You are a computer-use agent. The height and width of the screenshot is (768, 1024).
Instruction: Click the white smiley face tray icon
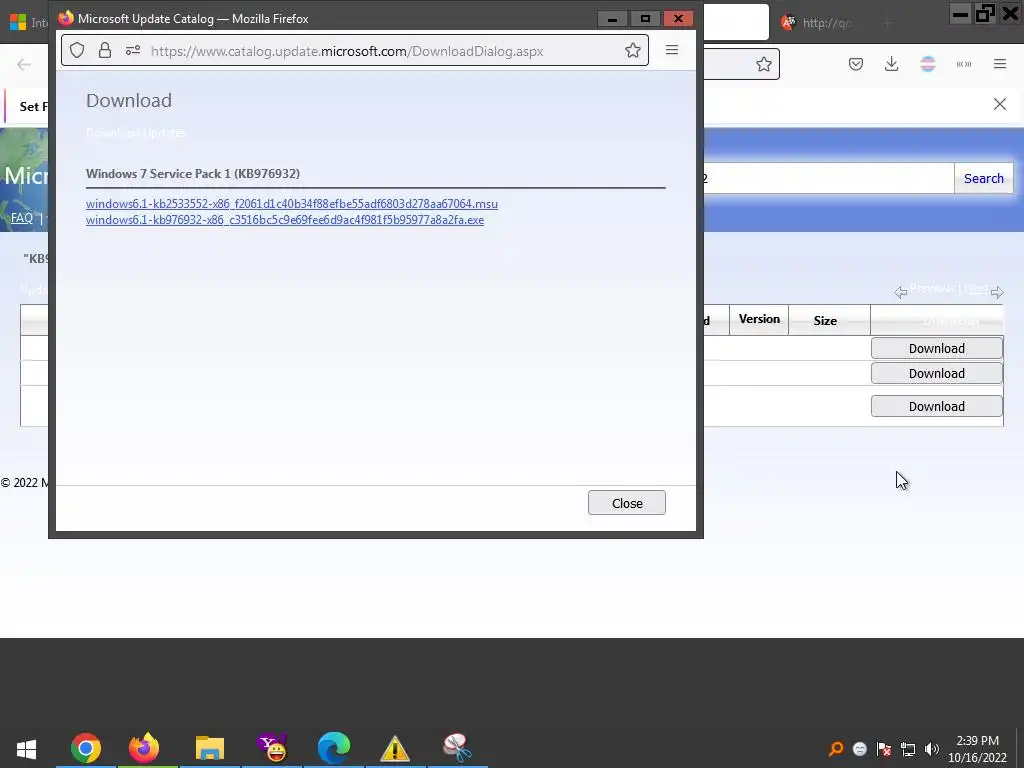point(859,749)
